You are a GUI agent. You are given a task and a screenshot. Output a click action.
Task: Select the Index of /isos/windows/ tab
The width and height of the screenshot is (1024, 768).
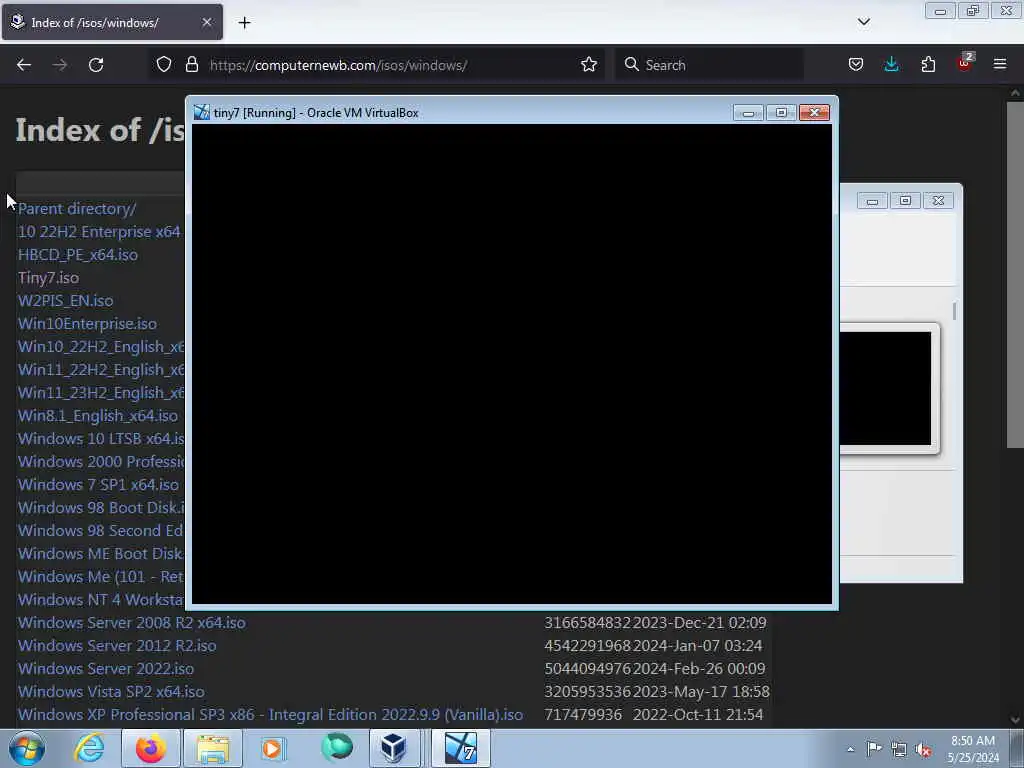pyautogui.click(x=112, y=22)
